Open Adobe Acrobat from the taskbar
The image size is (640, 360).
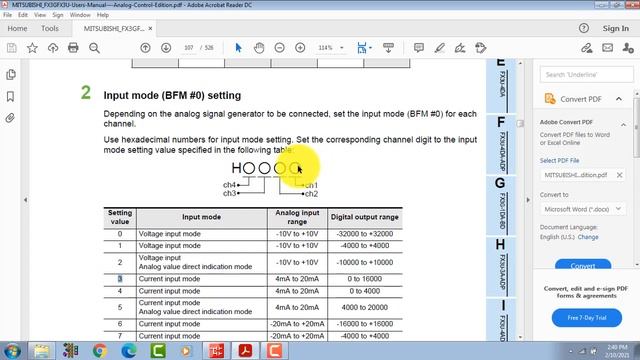(245, 351)
